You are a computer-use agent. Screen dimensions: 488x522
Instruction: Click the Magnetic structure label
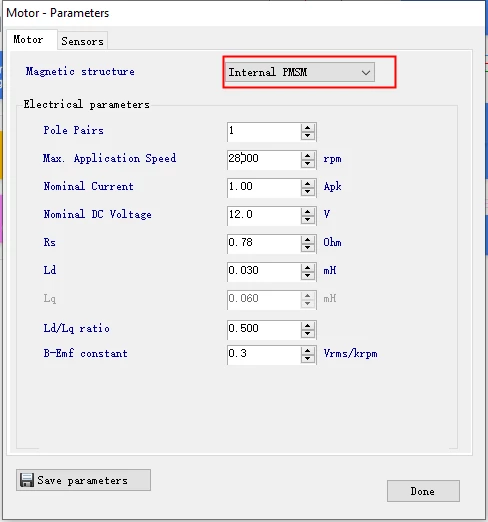point(80,71)
